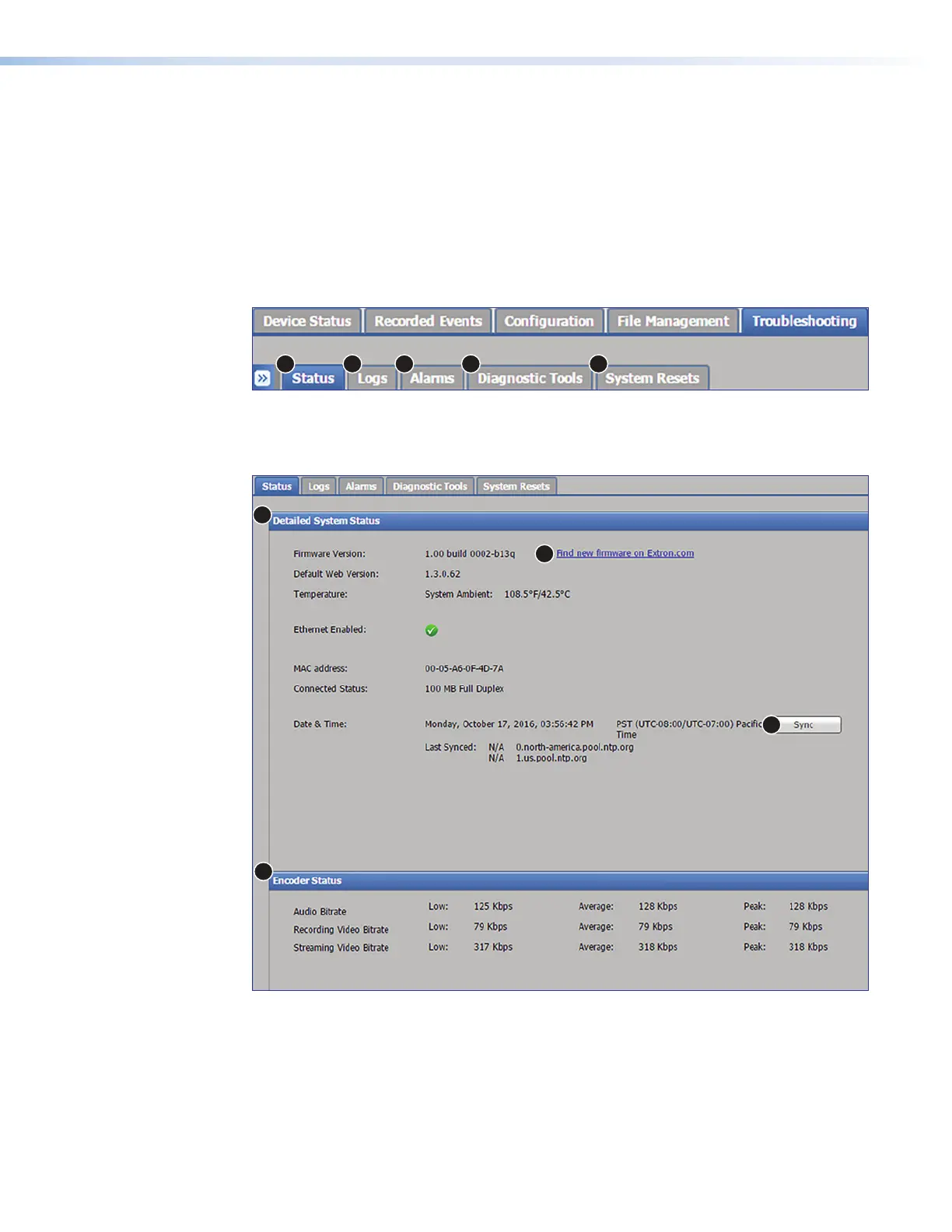The height and width of the screenshot is (1232, 952).
Task: Select Audio Bitrate average 128 Kbps
Action: pyautogui.click(x=658, y=906)
